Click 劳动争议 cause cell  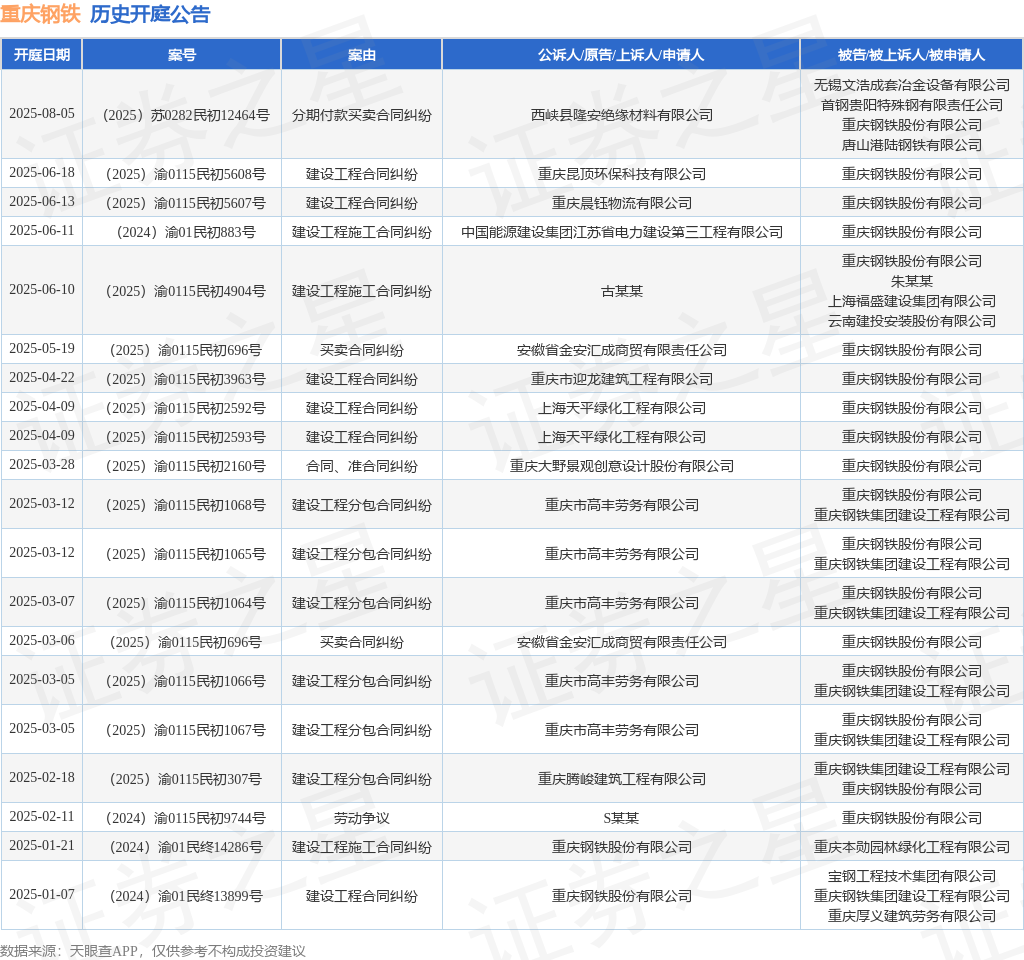click(x=362, y=818)
